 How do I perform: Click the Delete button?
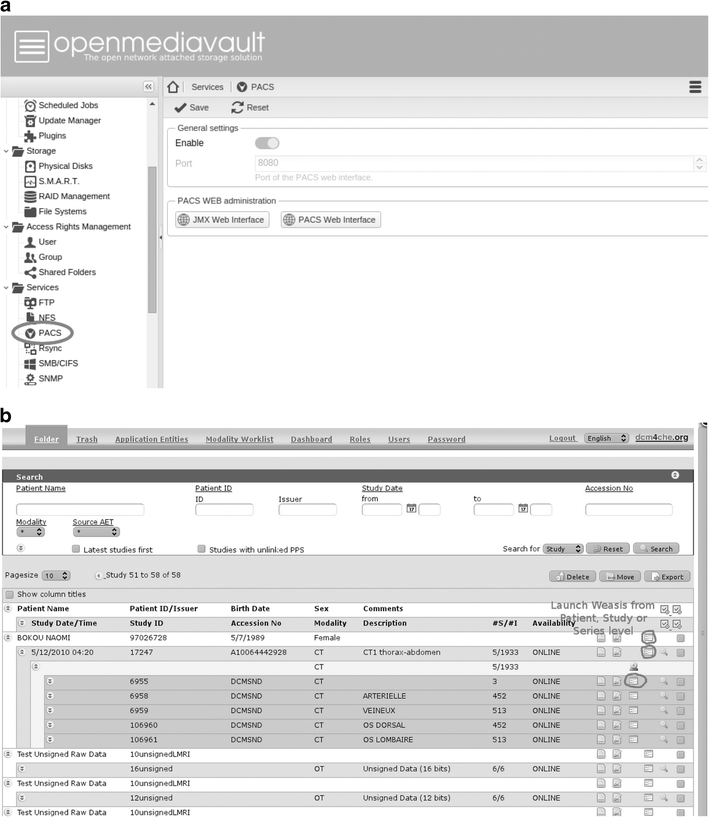[x=573, y=577]
